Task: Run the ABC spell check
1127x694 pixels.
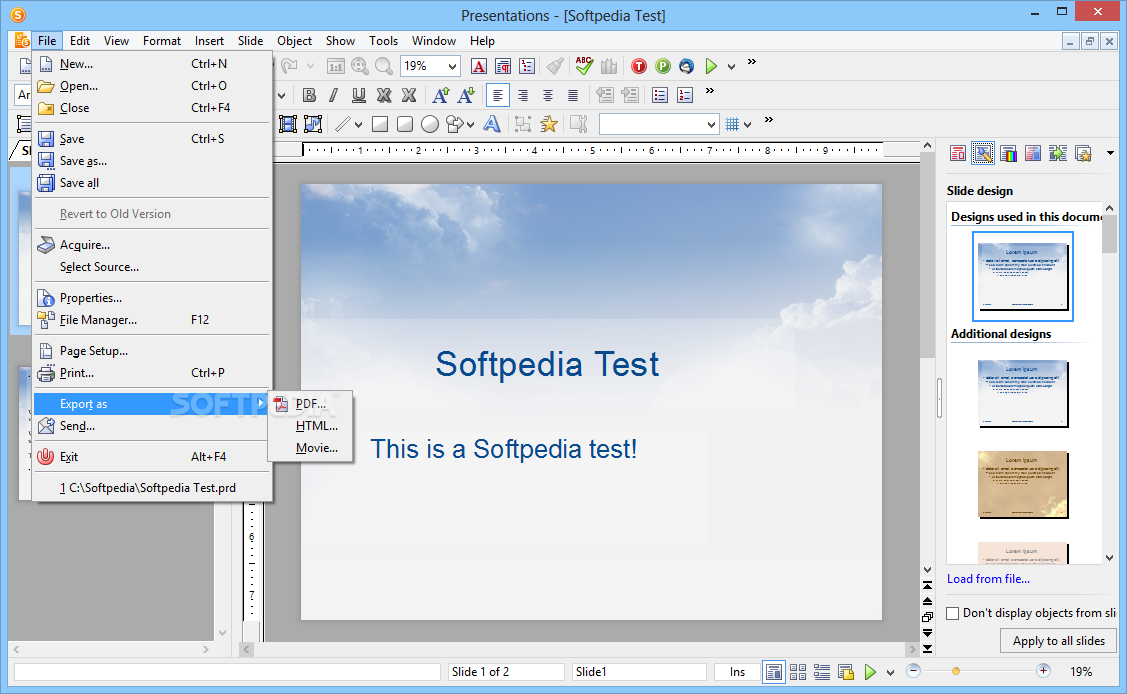Action: click(x=584, y=66)
